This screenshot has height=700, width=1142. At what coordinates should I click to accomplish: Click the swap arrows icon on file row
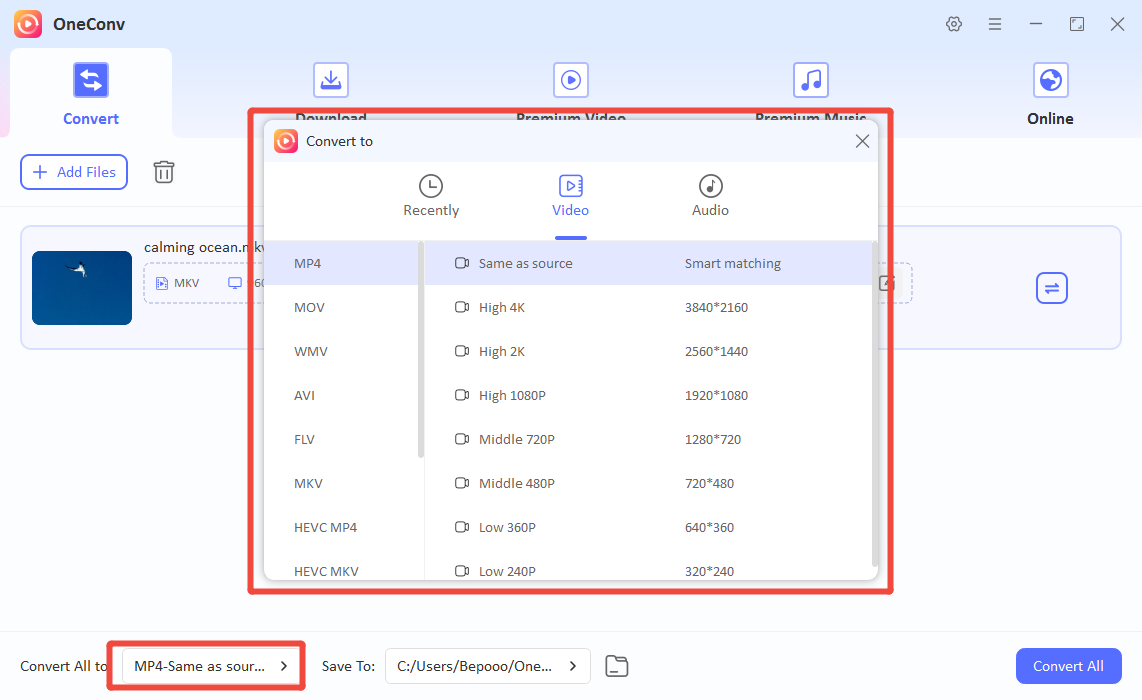(x=1051, y=287)
